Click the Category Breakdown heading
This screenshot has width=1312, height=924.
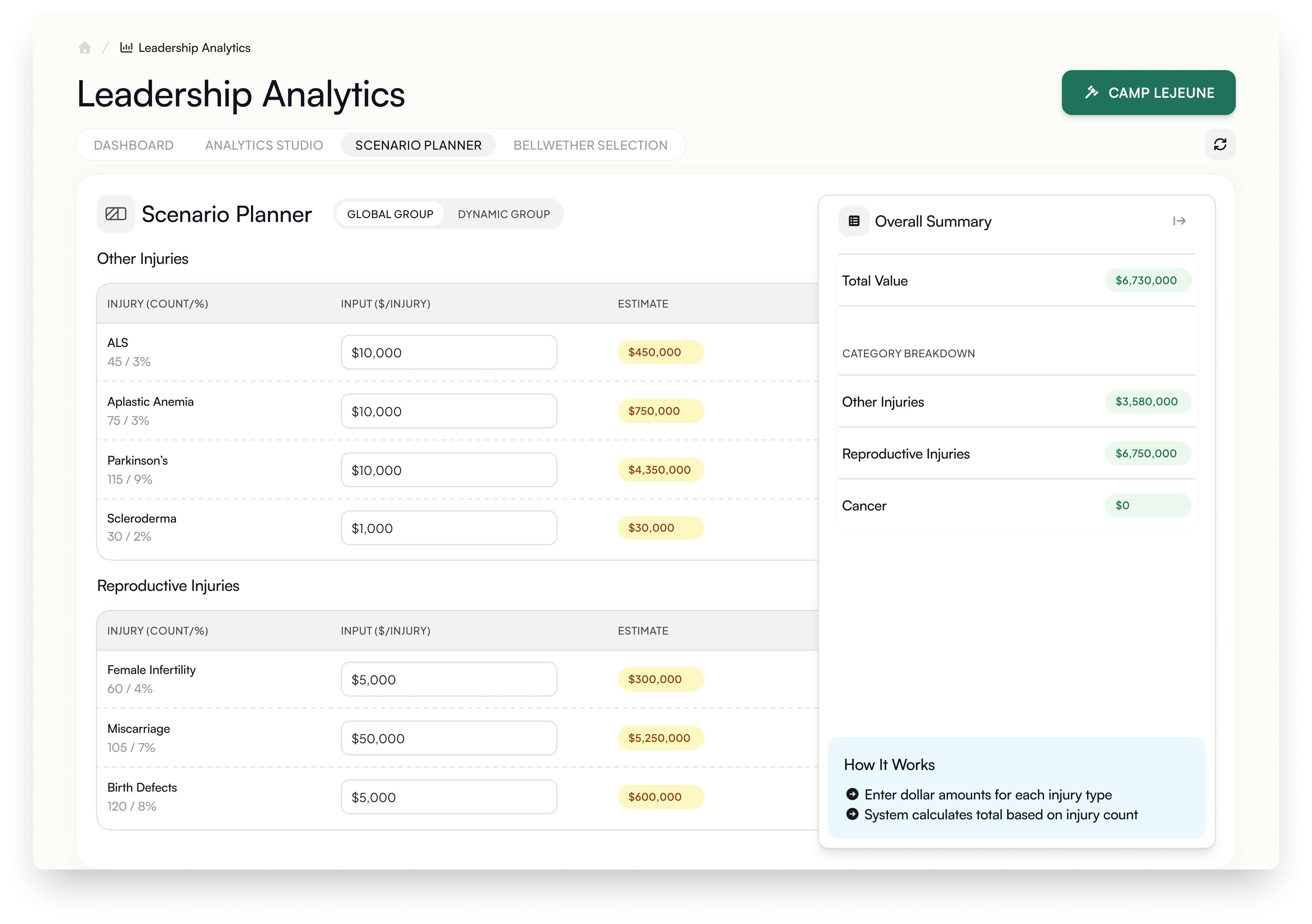[909, 354]
